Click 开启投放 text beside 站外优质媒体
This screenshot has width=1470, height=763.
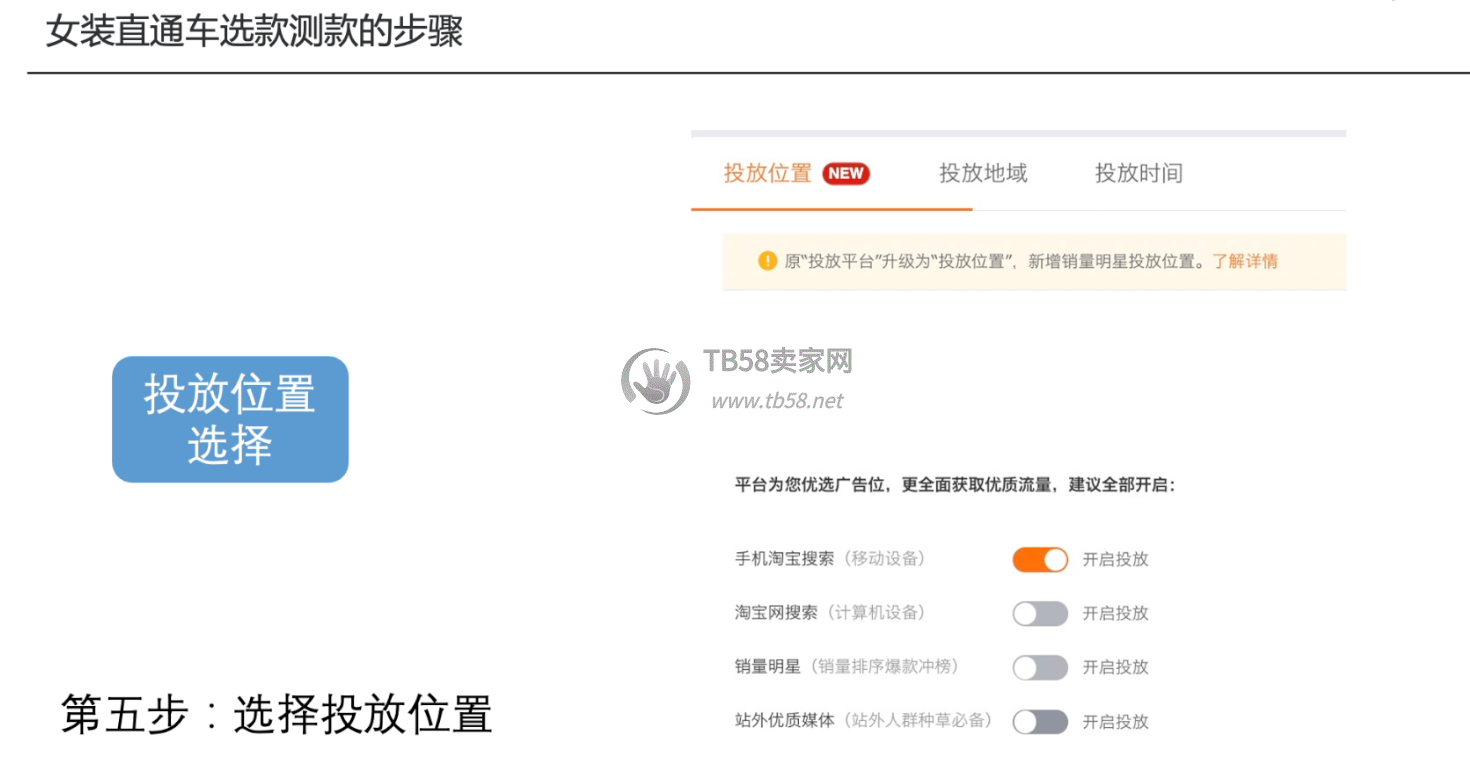tap(1116, 721)
